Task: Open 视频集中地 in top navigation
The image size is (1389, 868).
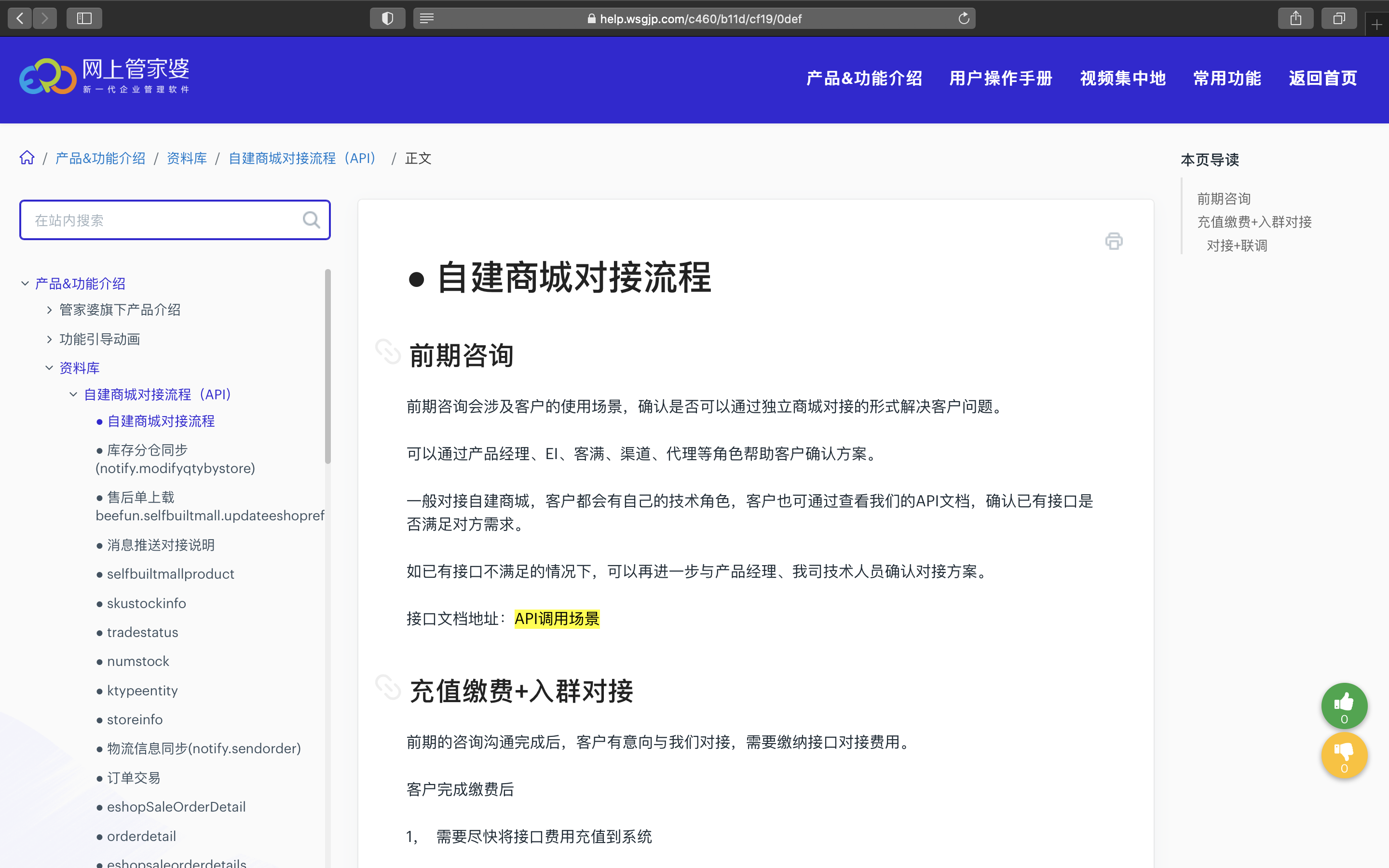Action: pyautogui.click(x=1123, y=78)
